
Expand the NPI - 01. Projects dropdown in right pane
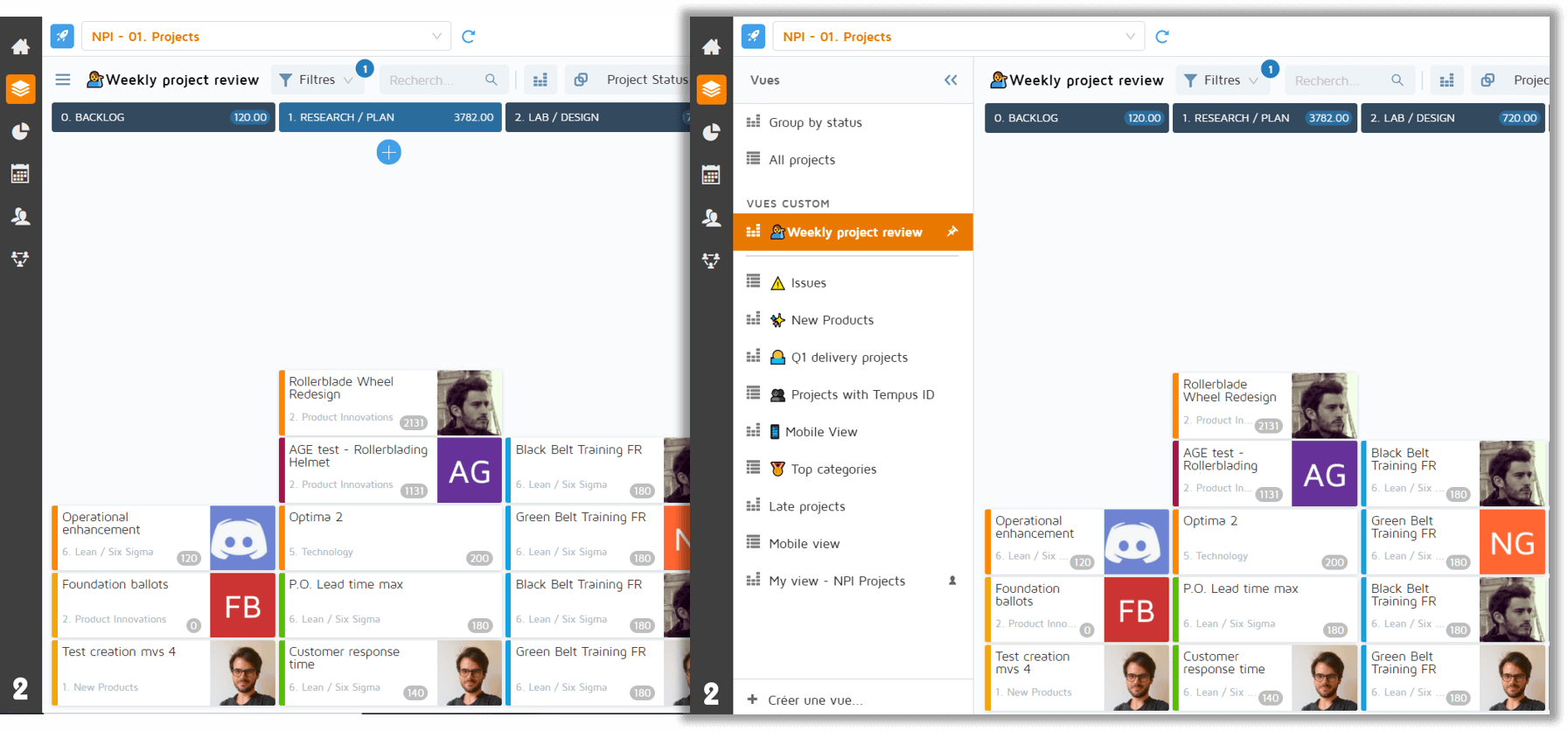click(1130, 37)
